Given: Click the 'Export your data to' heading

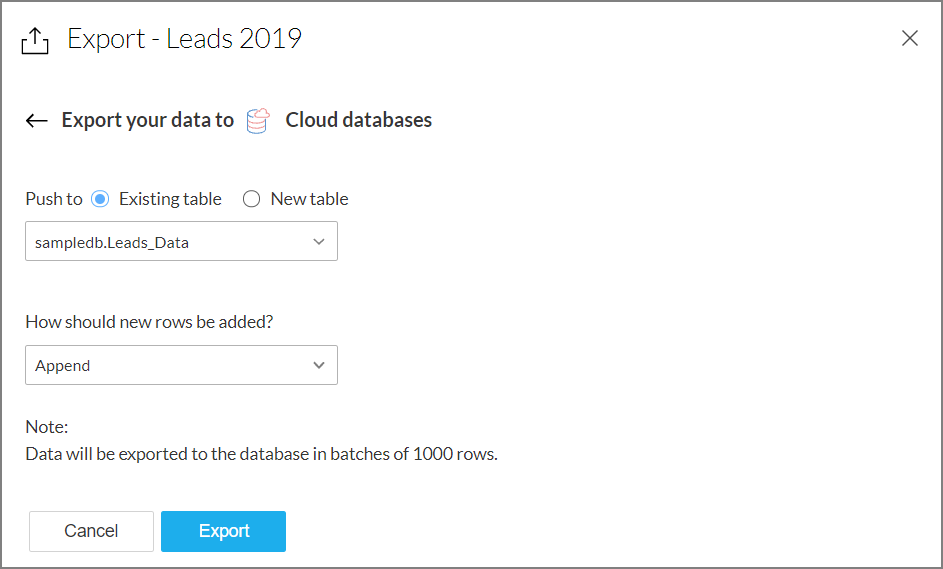Looking at the screenshot, I should point(148,121).
